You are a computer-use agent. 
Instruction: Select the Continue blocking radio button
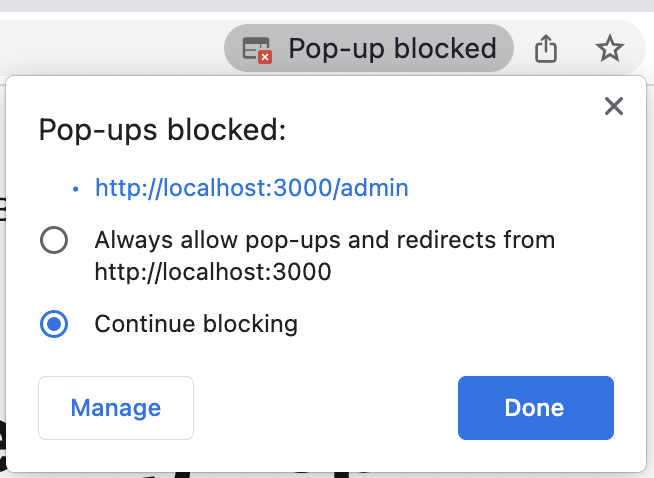tap(54, 324)
